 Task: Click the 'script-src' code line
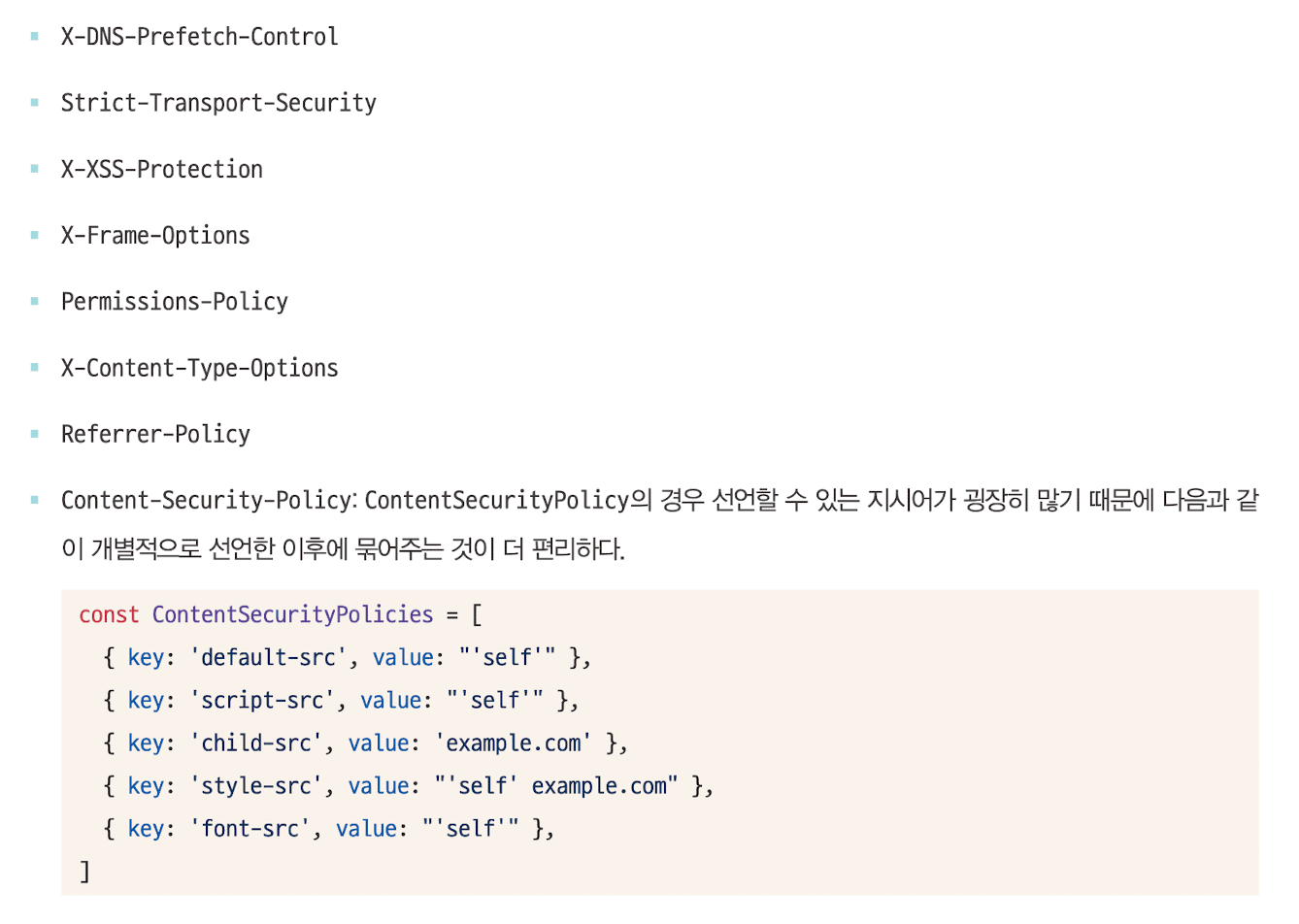click(x=341, y=700)
